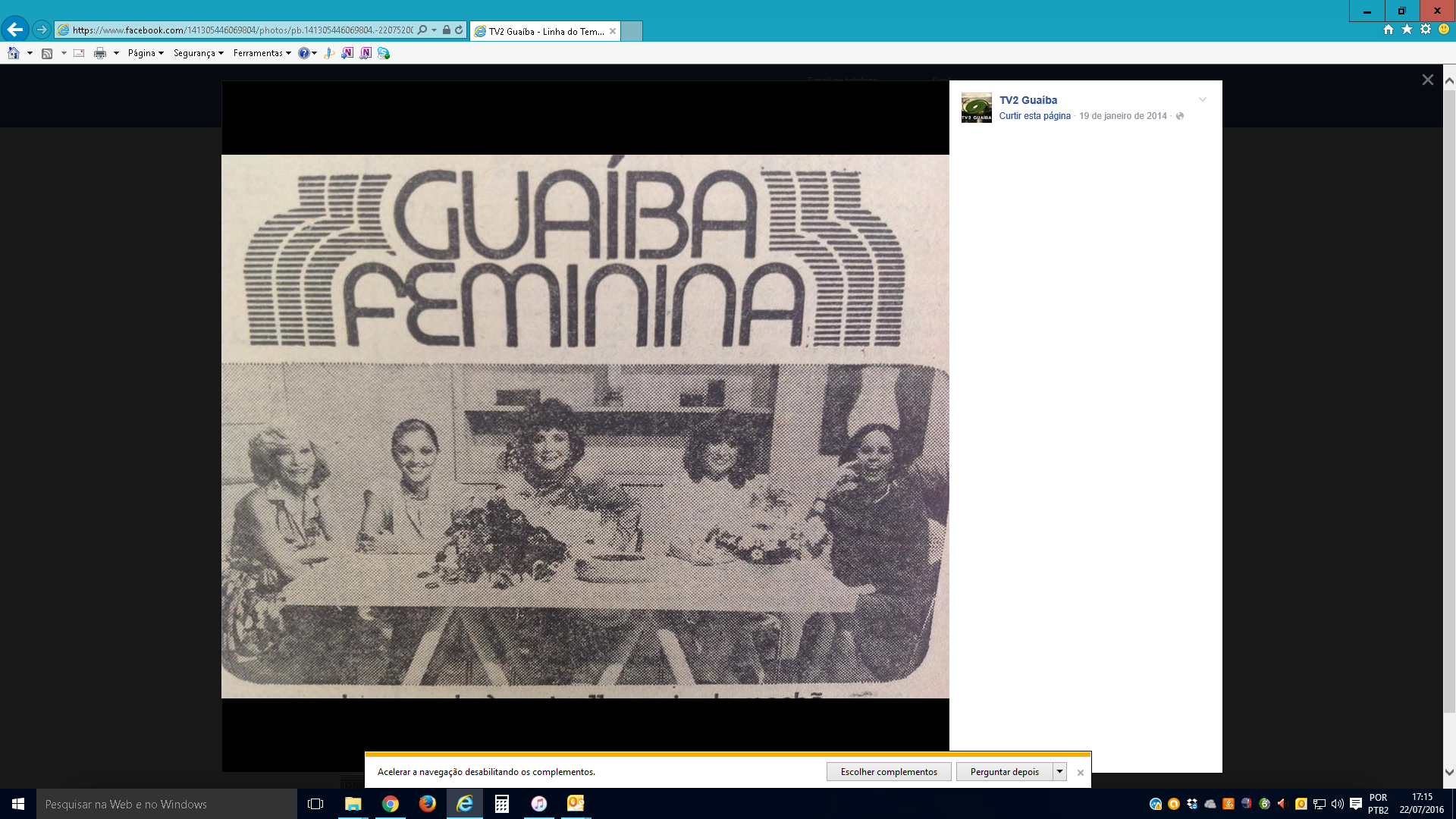1456x819 pixels.
Task: Close the Facebook photo viewer
Action: 1427,80
